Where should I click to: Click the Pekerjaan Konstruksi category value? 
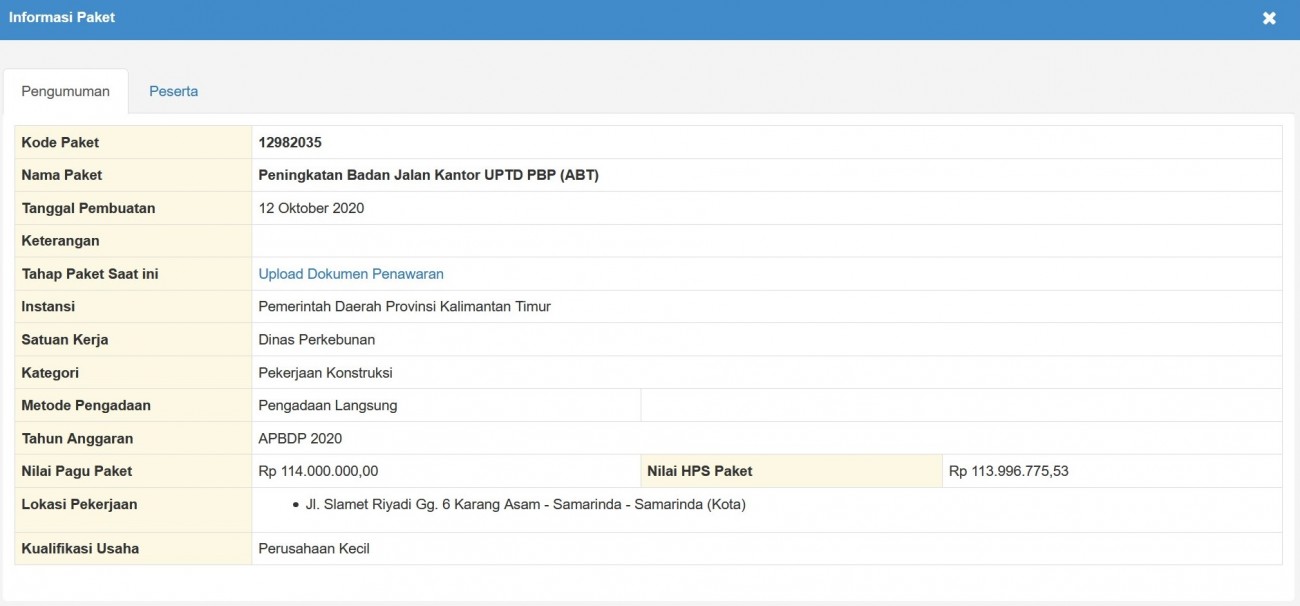325,373
